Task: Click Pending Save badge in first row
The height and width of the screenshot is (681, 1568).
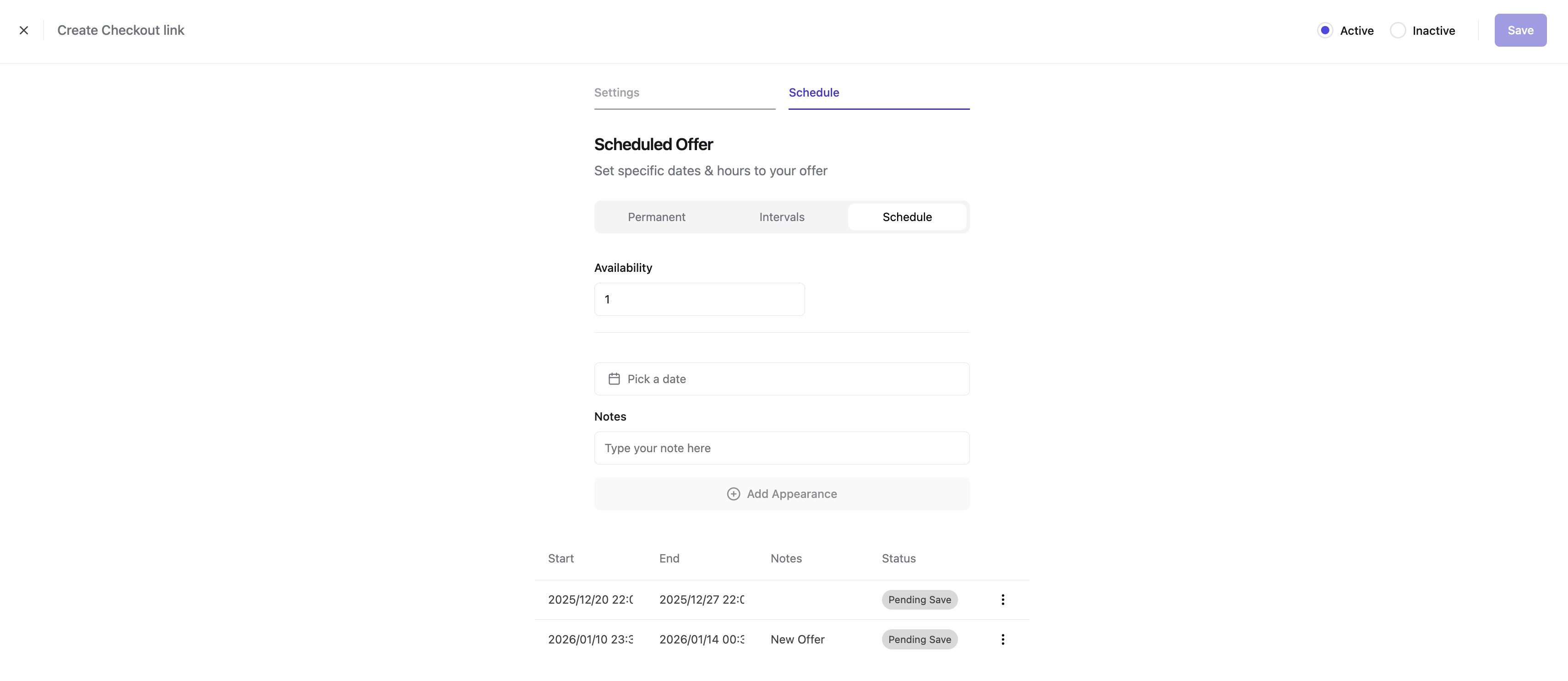Action: point(919,600)
